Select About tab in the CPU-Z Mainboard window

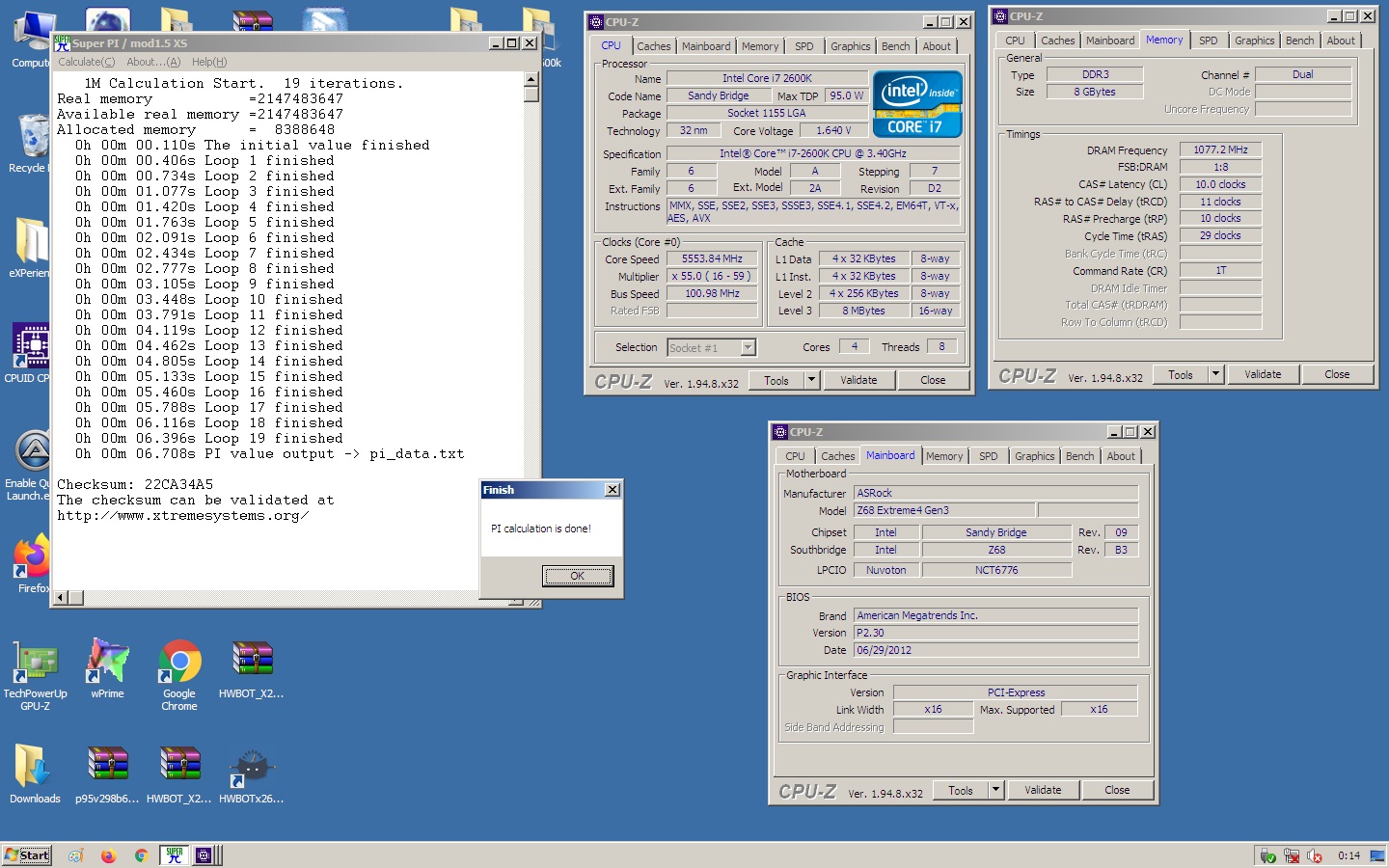(1120, 456)
